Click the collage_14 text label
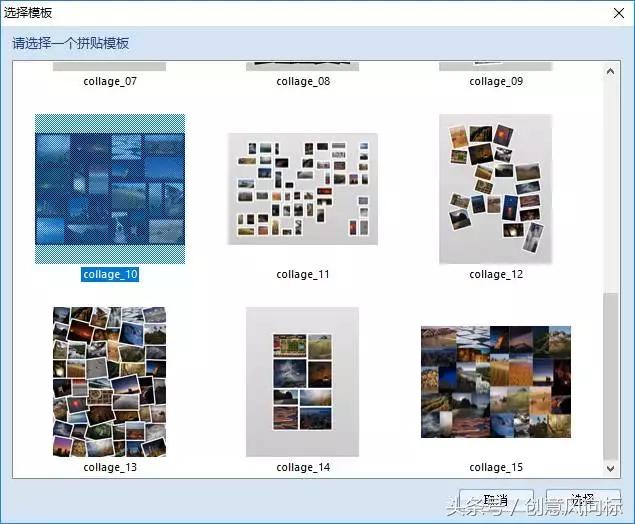 click(302, 467)
